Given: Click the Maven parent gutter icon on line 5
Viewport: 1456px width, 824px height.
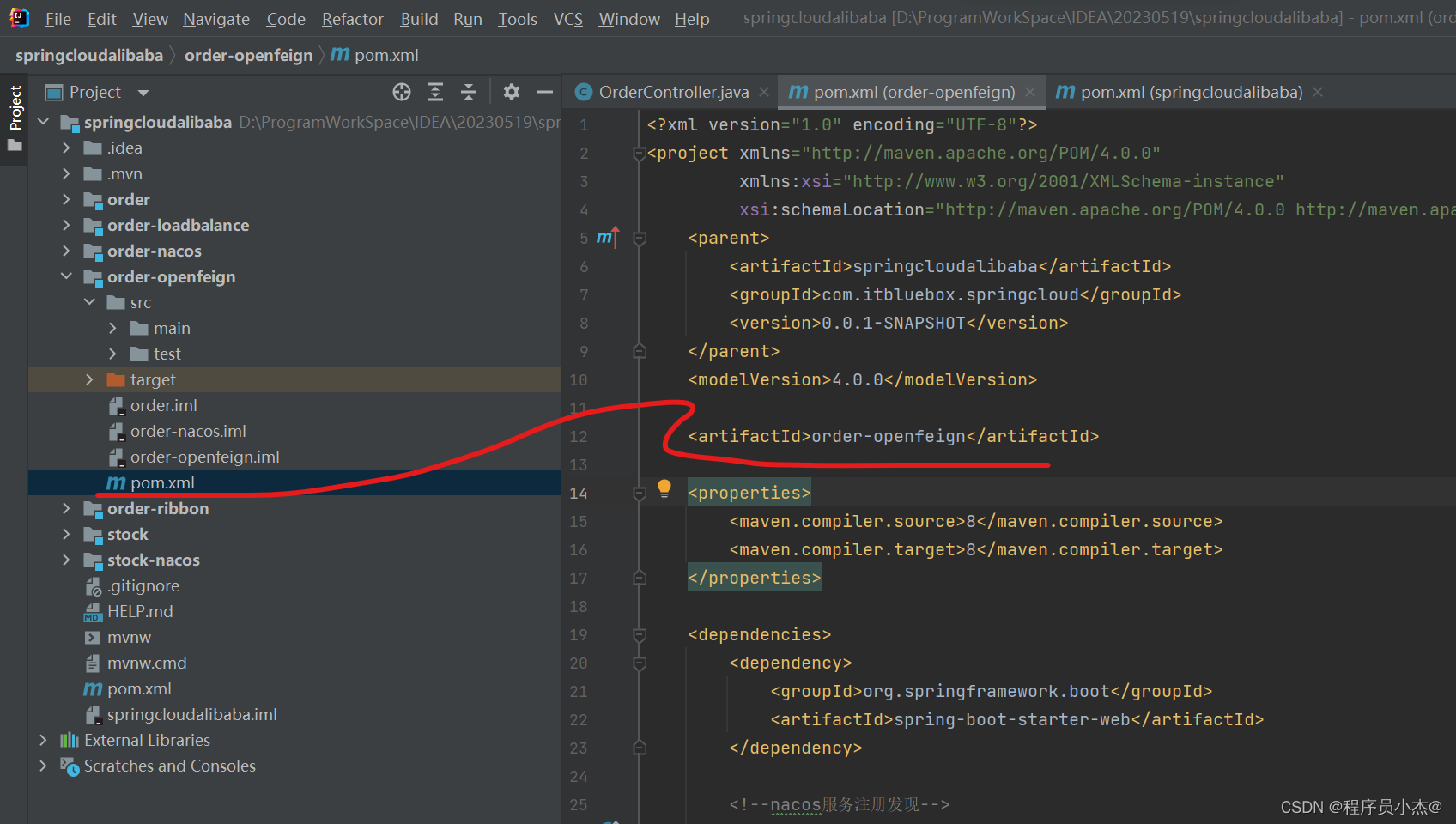Looking at the screenshot, I should [x=608, y=238].
